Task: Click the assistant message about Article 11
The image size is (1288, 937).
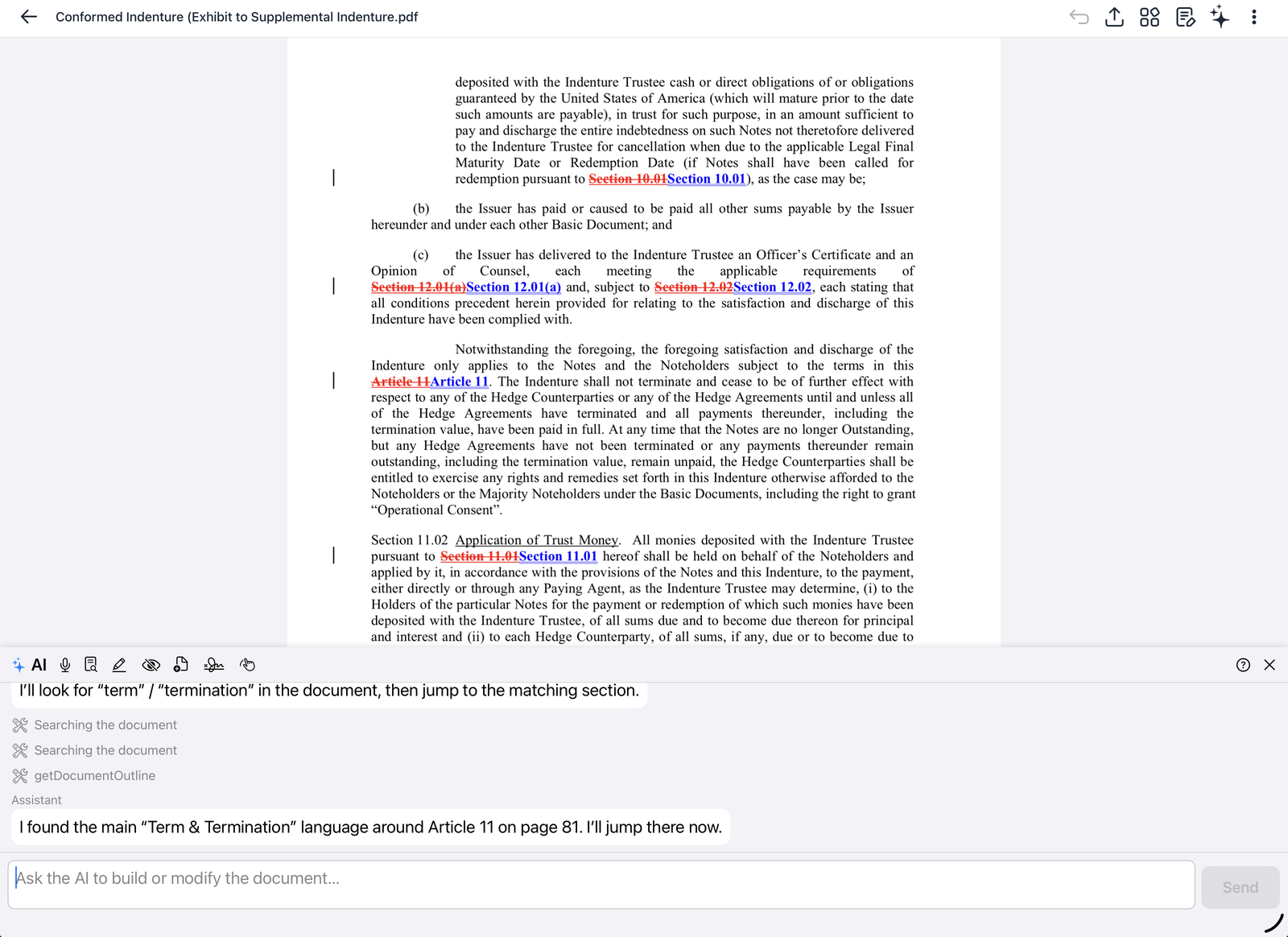Action: 370,827
